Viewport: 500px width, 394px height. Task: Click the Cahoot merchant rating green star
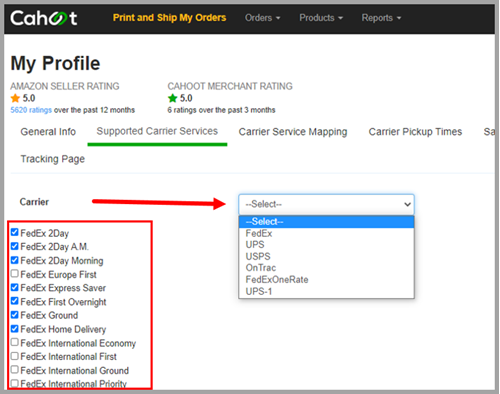(x=173, y=98)
